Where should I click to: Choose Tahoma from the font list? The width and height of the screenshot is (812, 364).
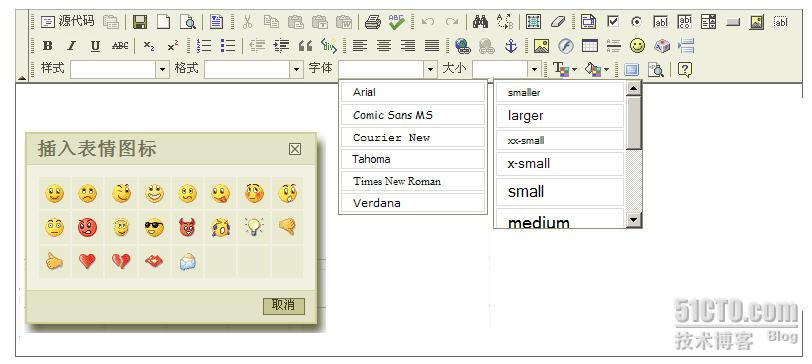tap(413, 159)
